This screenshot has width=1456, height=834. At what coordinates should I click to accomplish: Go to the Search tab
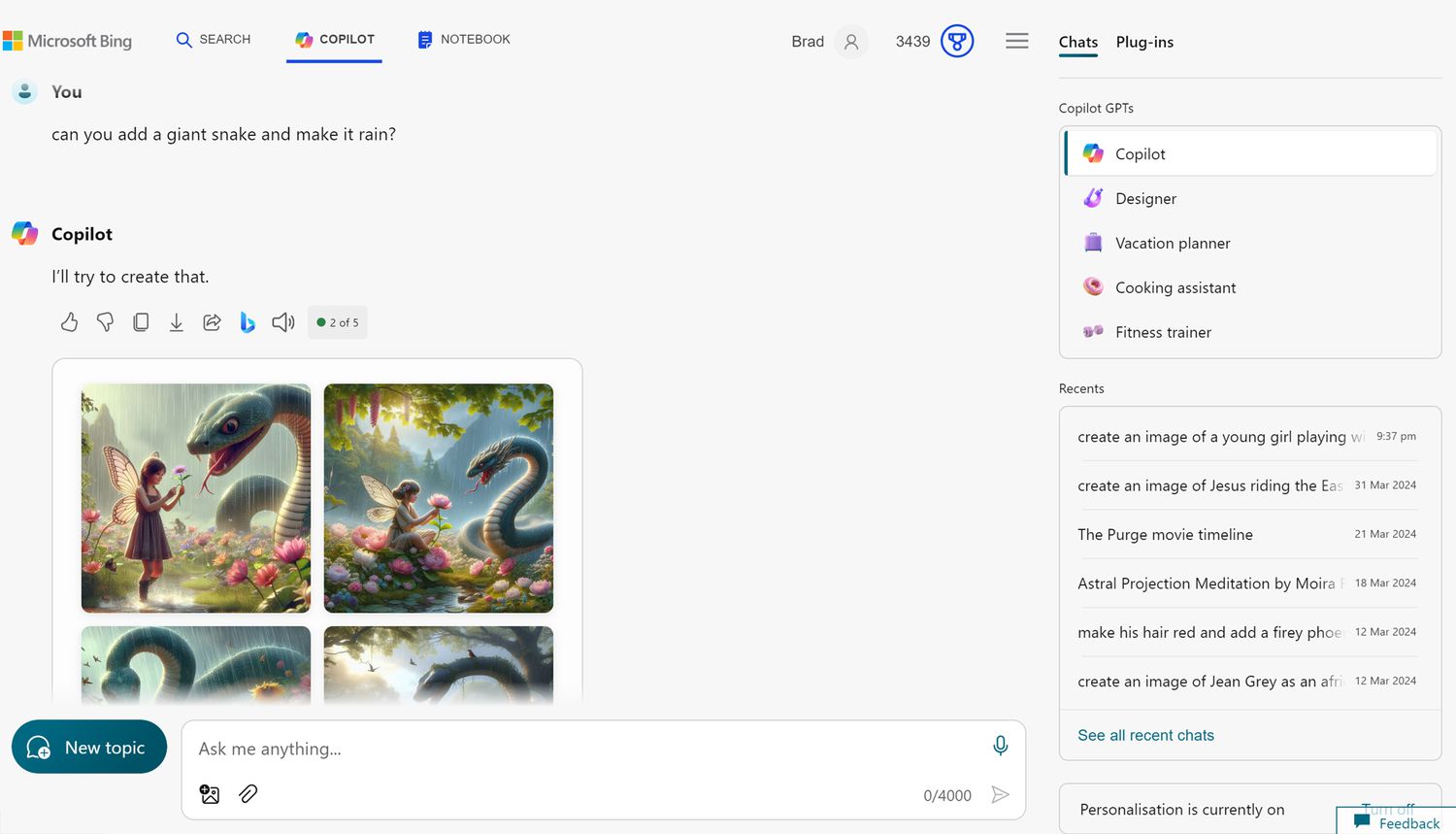(214, 40)
